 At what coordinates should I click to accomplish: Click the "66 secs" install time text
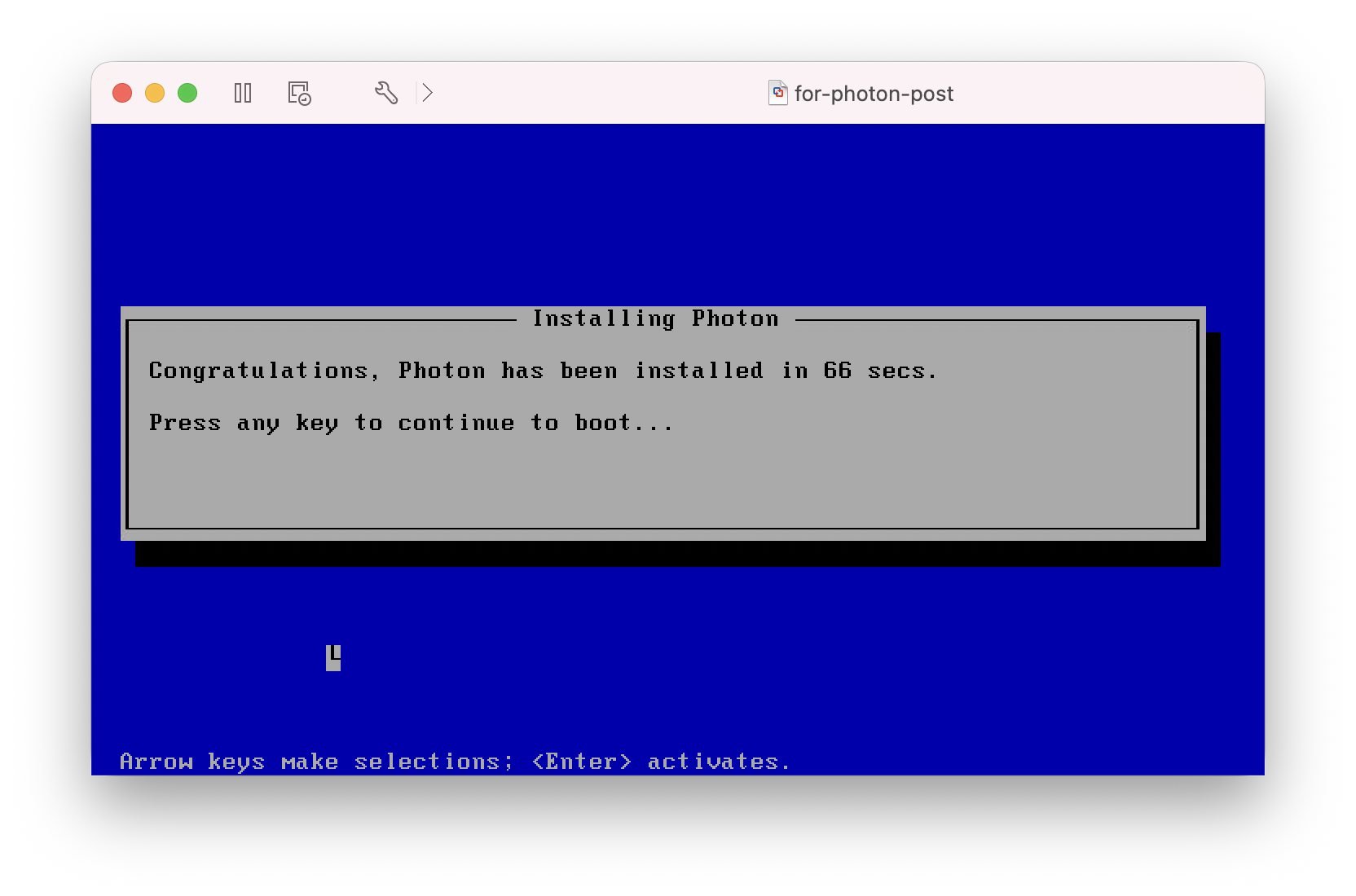[880, 371]
